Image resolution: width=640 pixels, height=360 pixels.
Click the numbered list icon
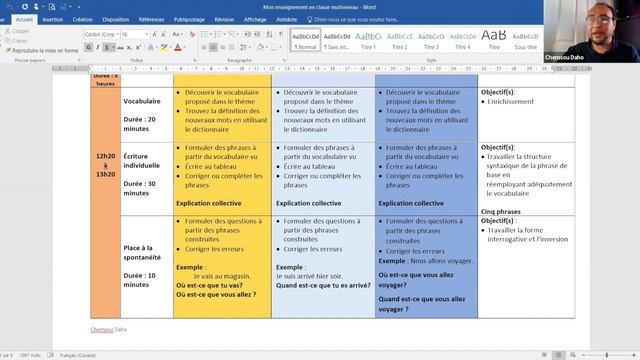pyautogui.click(x=219, y=35)
